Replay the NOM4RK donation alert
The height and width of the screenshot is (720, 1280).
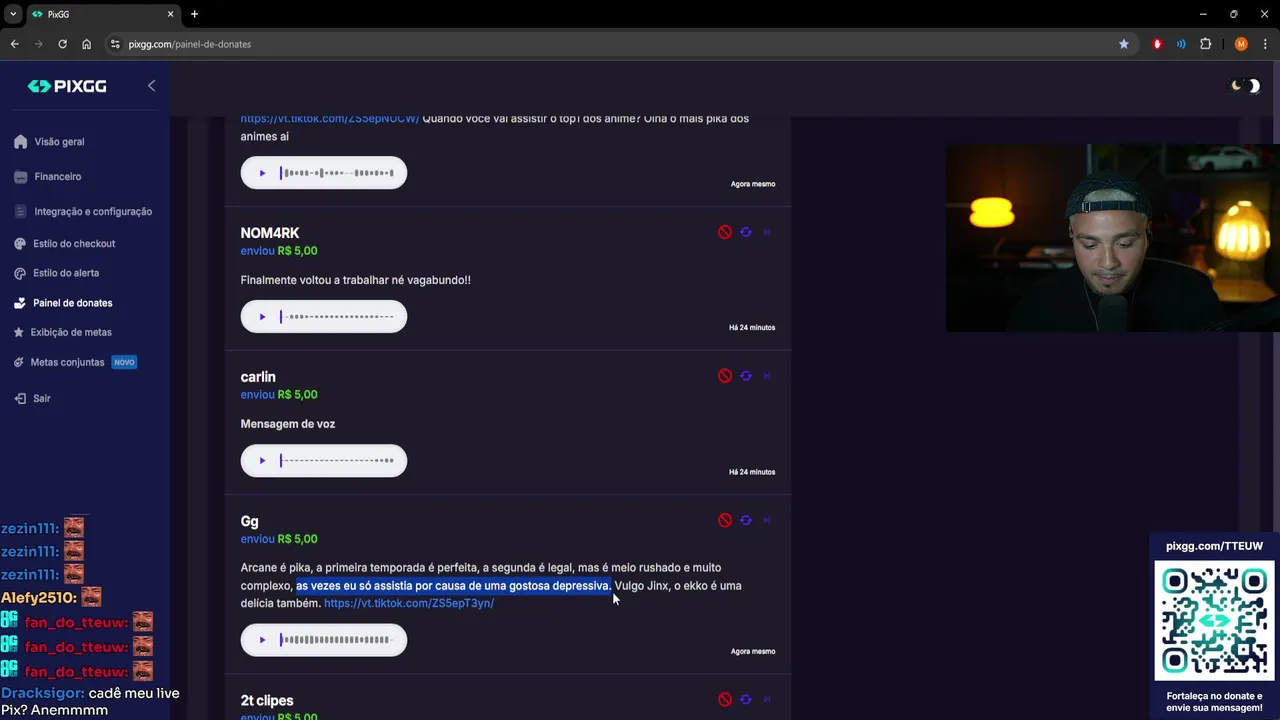746,232
